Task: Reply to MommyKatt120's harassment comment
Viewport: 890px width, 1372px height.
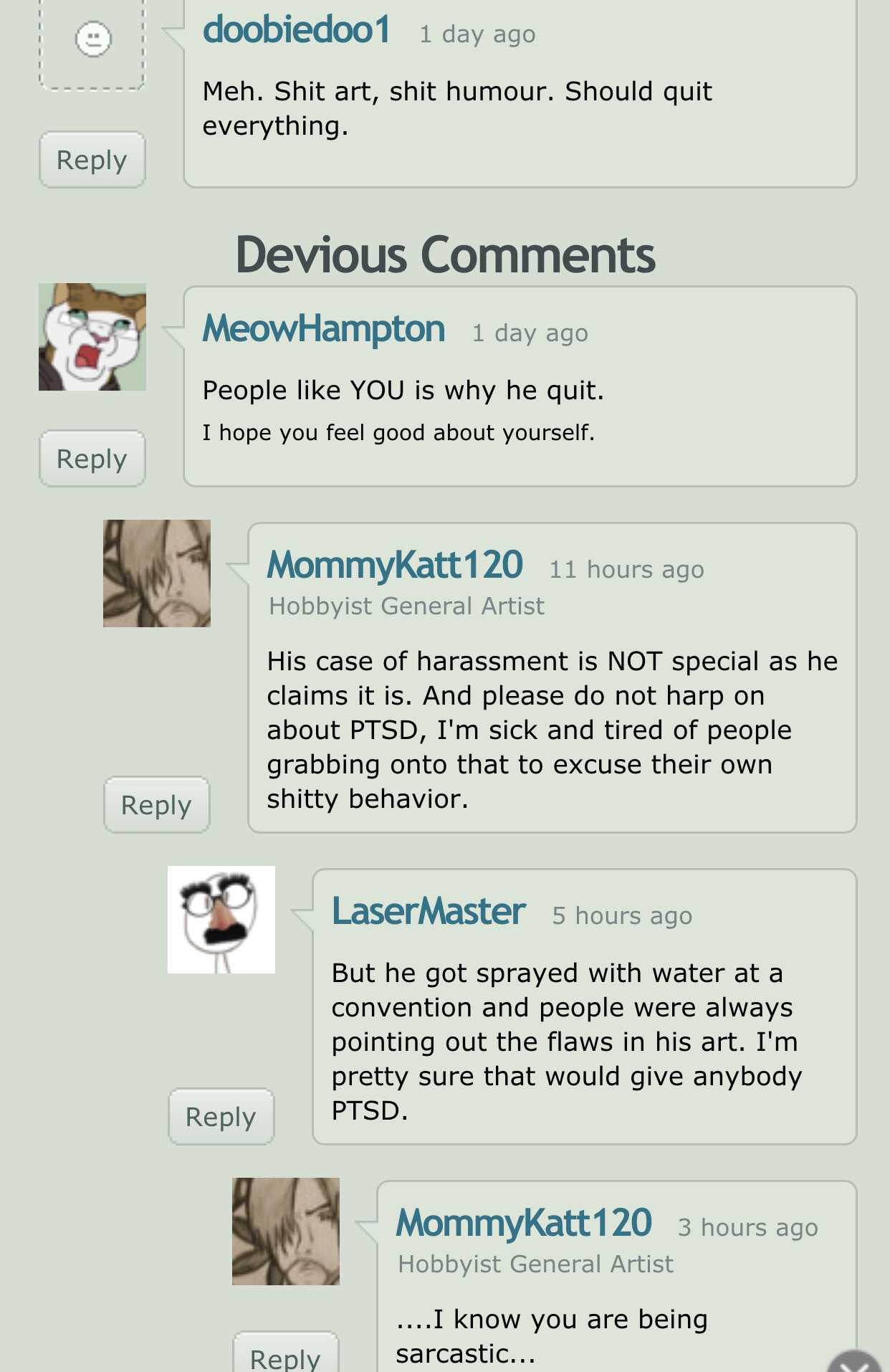Action: coord(157,805)
